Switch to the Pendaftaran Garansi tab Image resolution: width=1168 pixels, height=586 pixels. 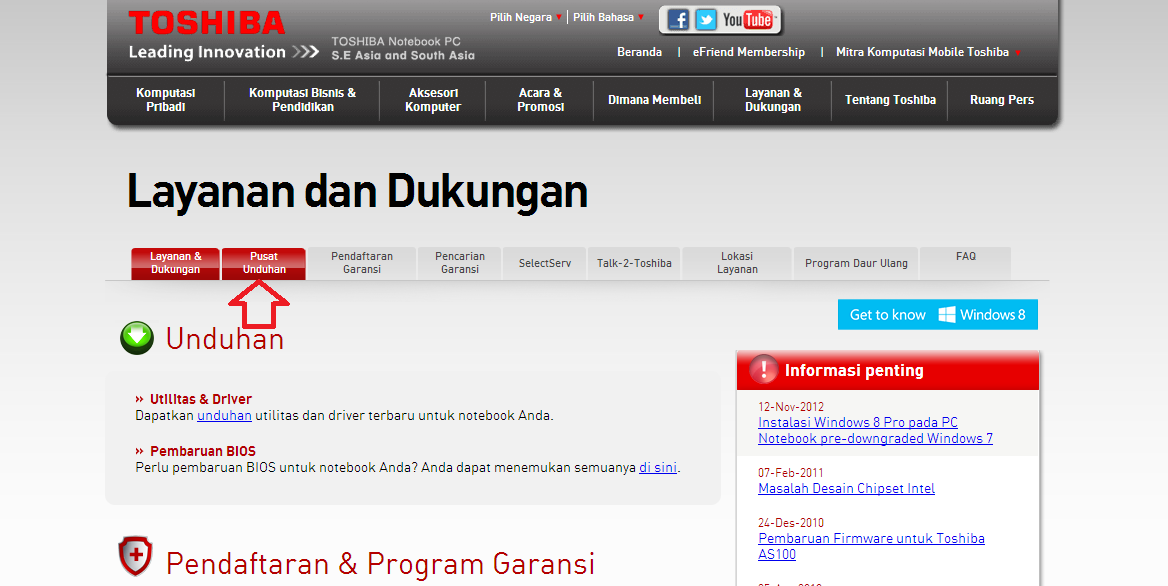click(x=362, y=263)
